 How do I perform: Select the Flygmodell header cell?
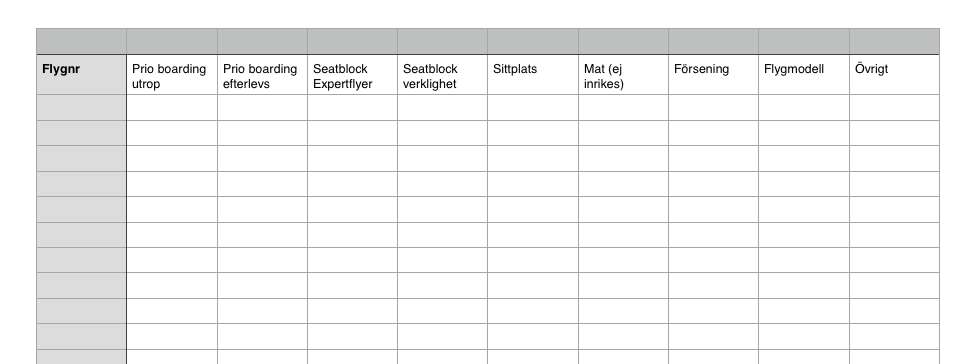804,75
